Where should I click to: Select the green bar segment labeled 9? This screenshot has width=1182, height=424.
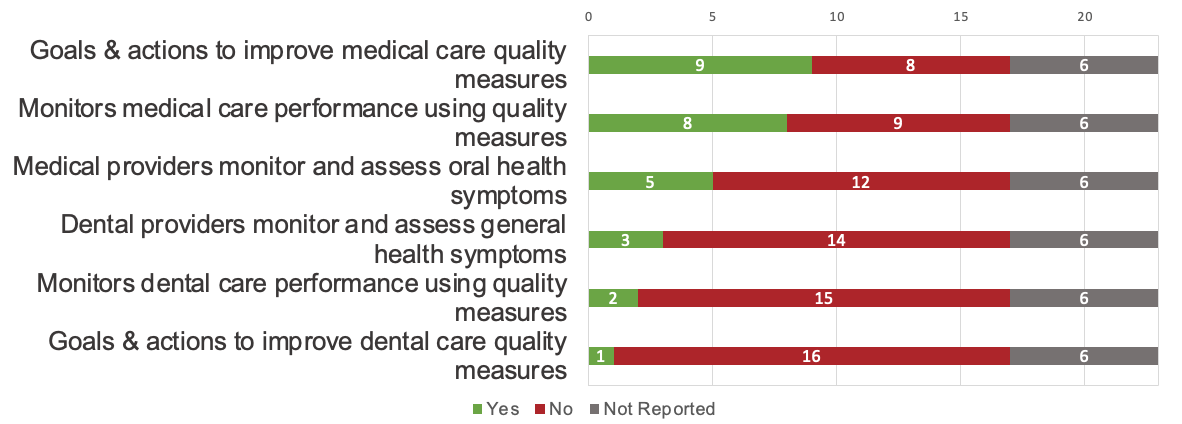pyautogui.click(x=700, y=65)
